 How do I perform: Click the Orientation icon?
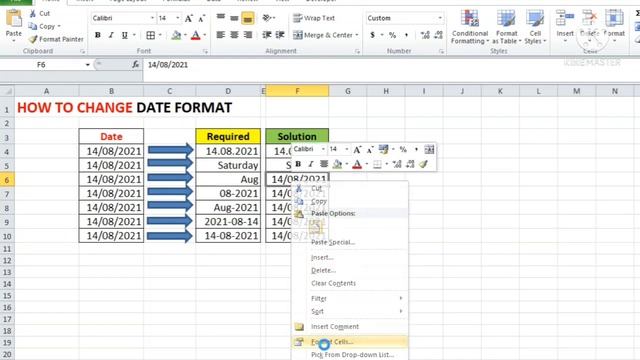pos(267,18)
